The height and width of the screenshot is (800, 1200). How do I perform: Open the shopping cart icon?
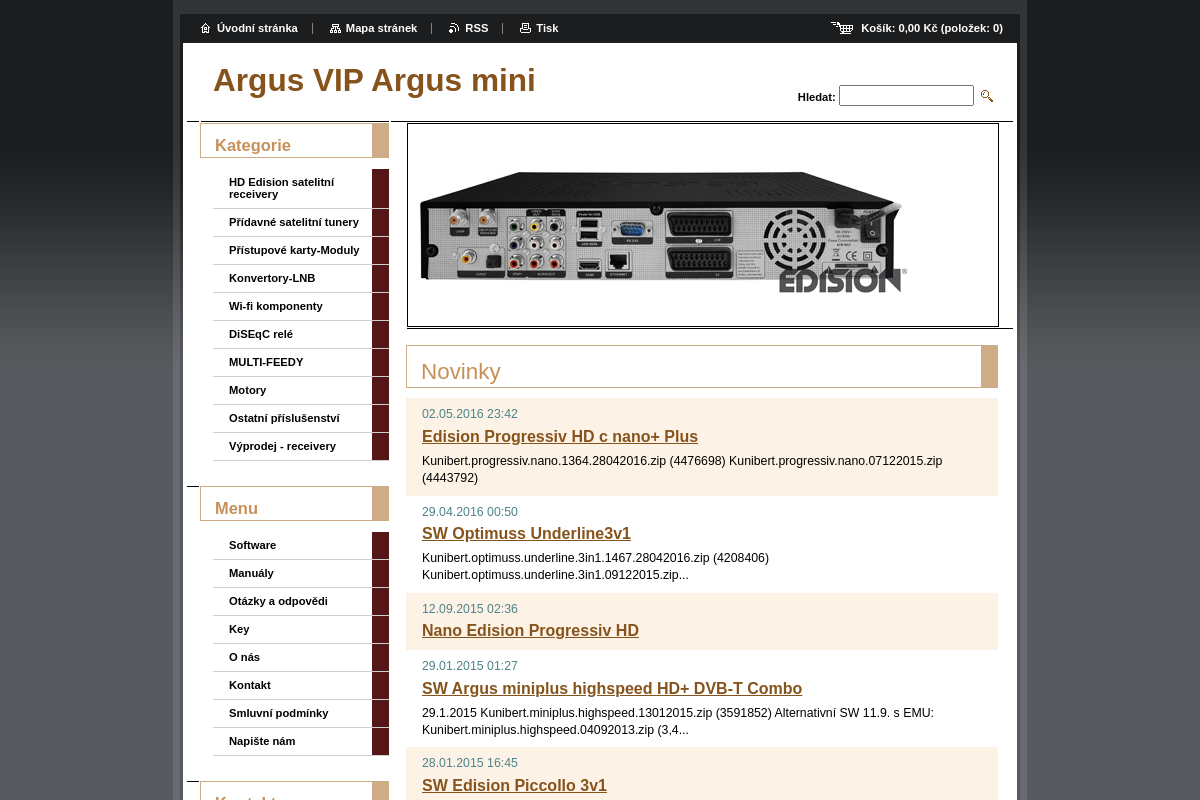tap(842, 28)
